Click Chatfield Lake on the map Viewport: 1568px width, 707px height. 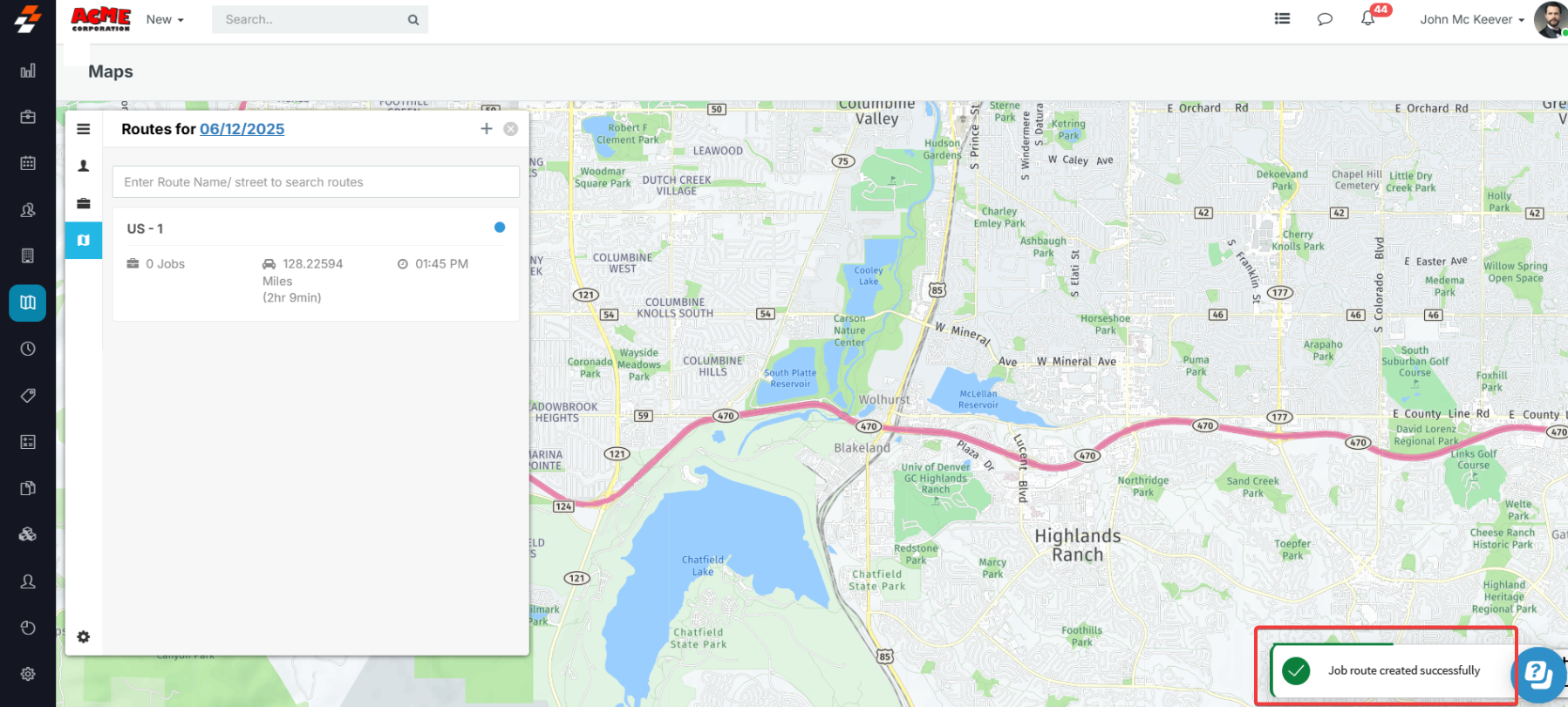(703, 566)
